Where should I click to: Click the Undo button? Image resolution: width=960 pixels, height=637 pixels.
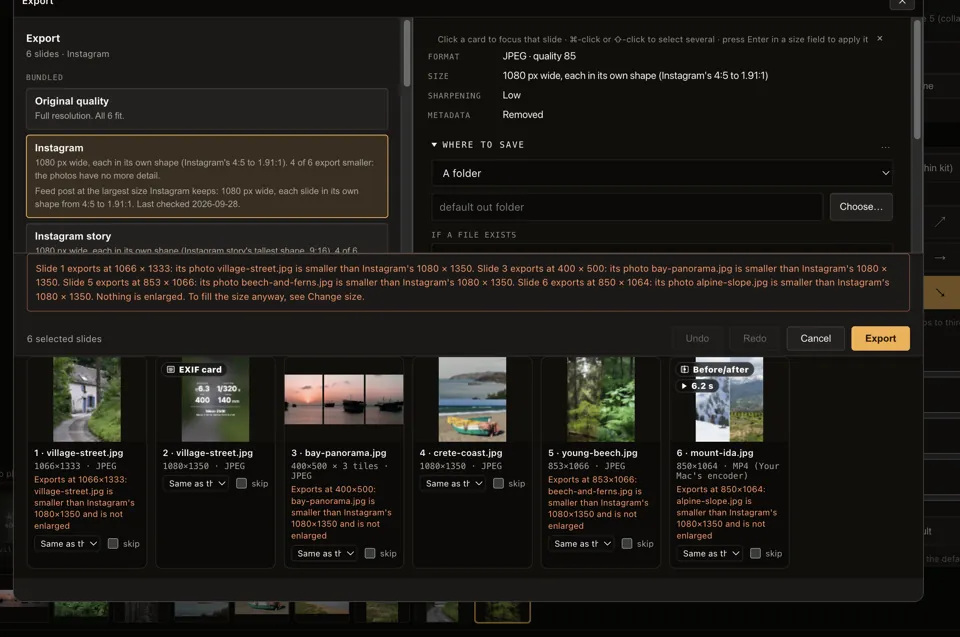697,338
